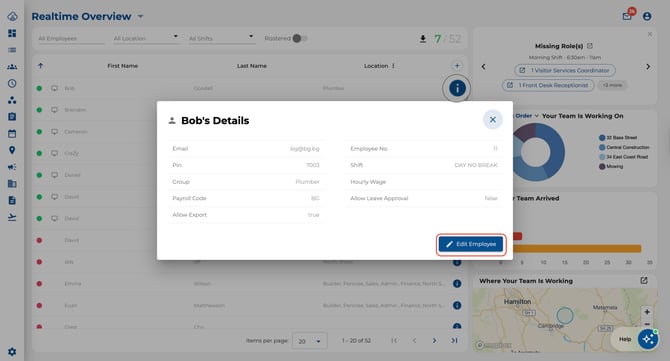Click the sort arrow in table header

41,66
